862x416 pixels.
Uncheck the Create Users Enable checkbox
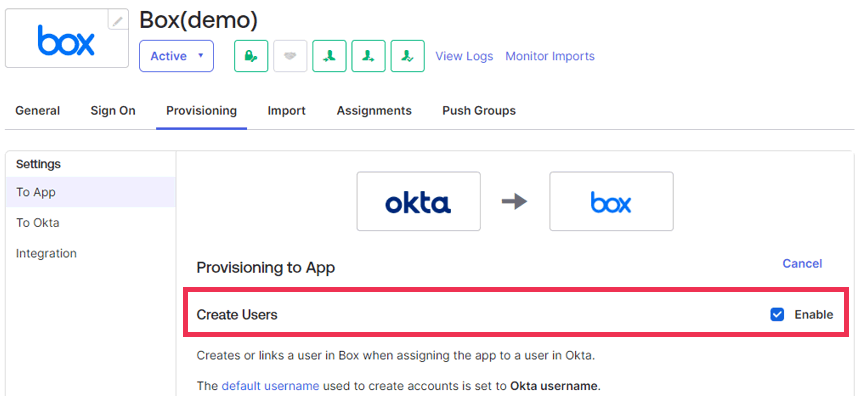pyautogui.click(x=777, y=314)
